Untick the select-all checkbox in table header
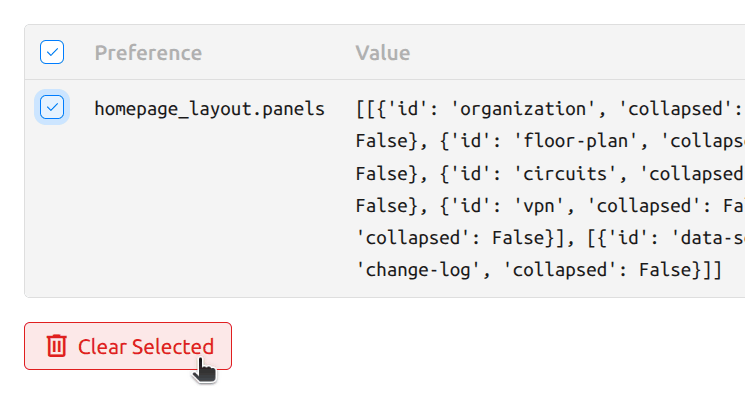The image size is (745, 394). 52,52
